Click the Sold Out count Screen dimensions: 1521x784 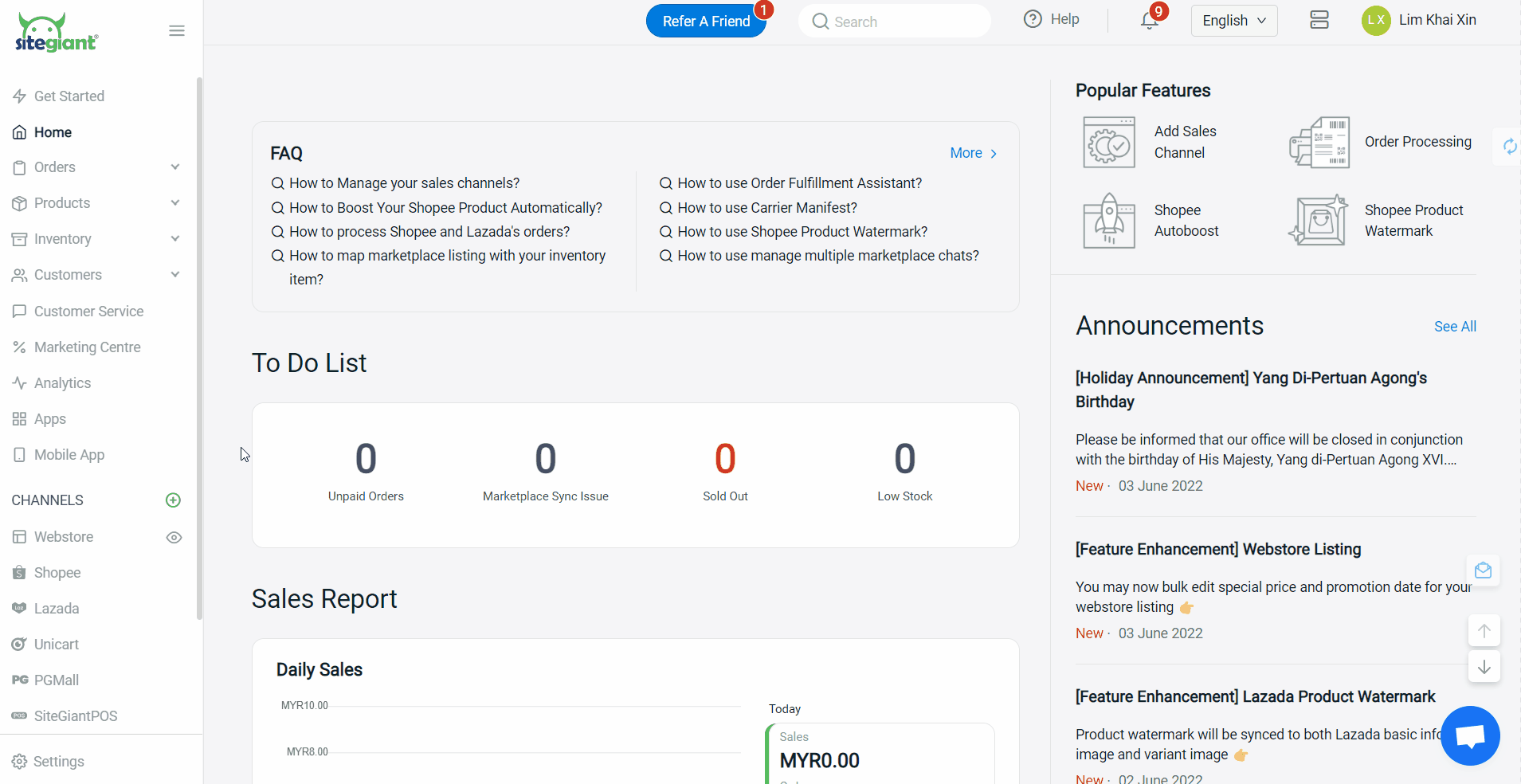click(x=725, y=459)
